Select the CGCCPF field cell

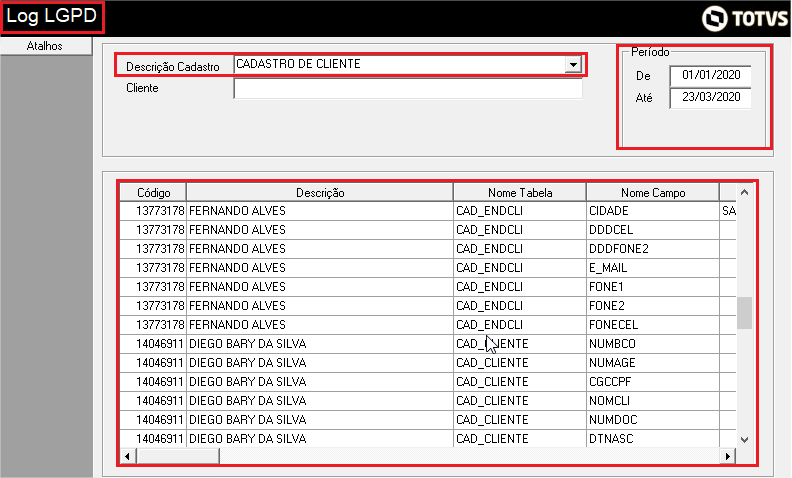(653, 382)
